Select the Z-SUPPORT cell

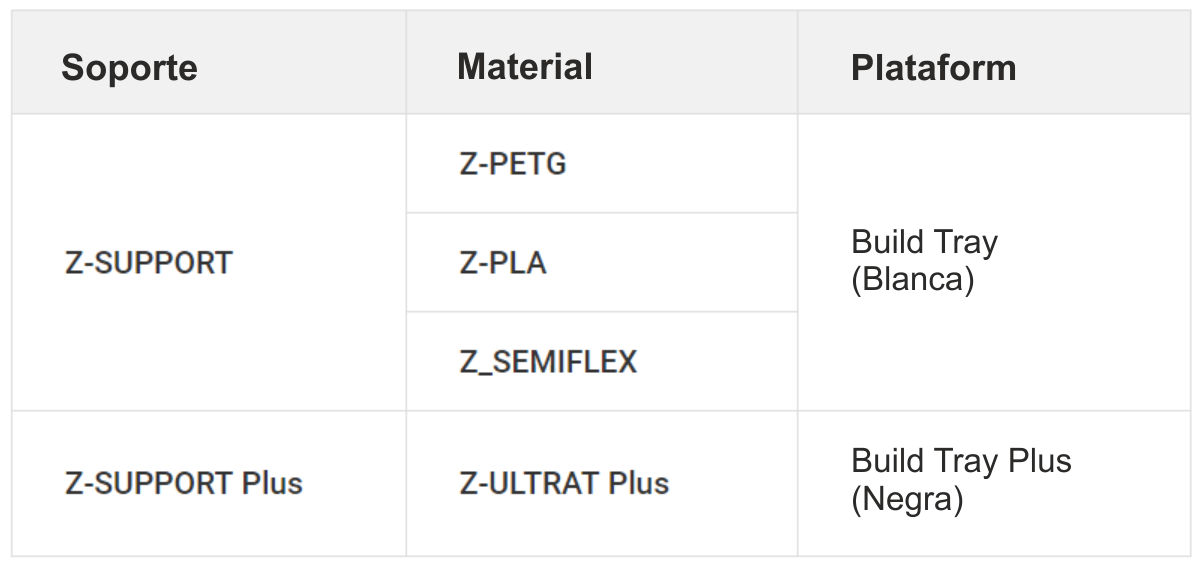(209, 262)
